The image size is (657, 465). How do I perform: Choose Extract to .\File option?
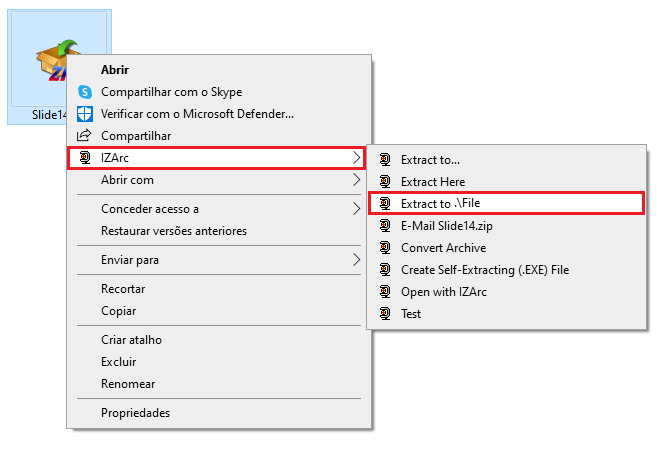(x=507, y=204)
